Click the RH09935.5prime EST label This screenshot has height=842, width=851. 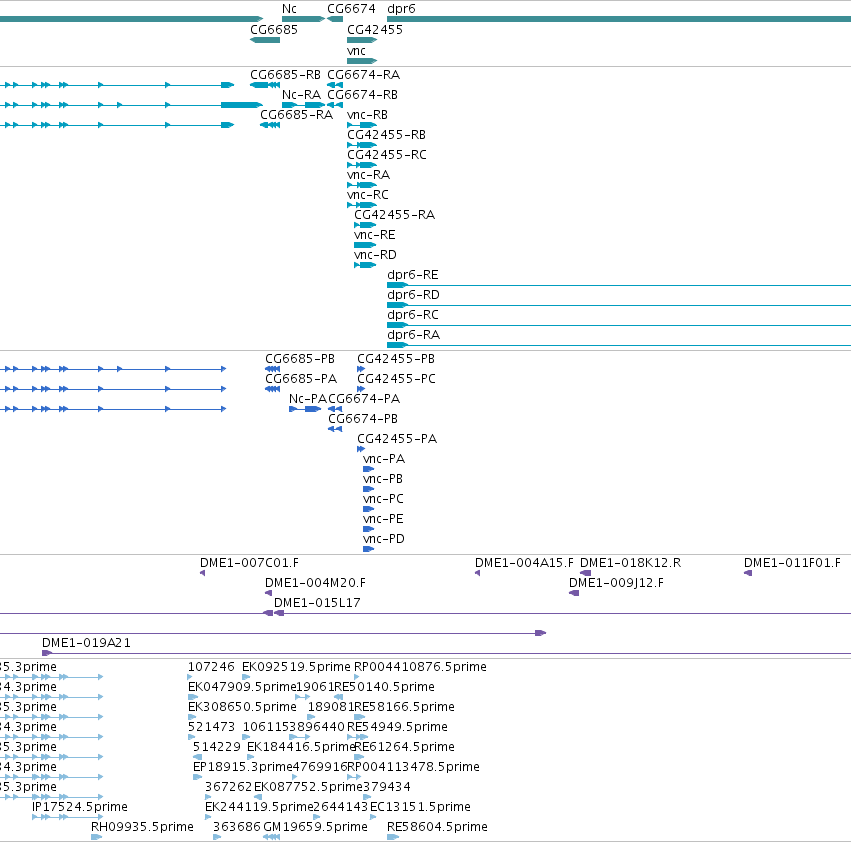click(142, 827)
